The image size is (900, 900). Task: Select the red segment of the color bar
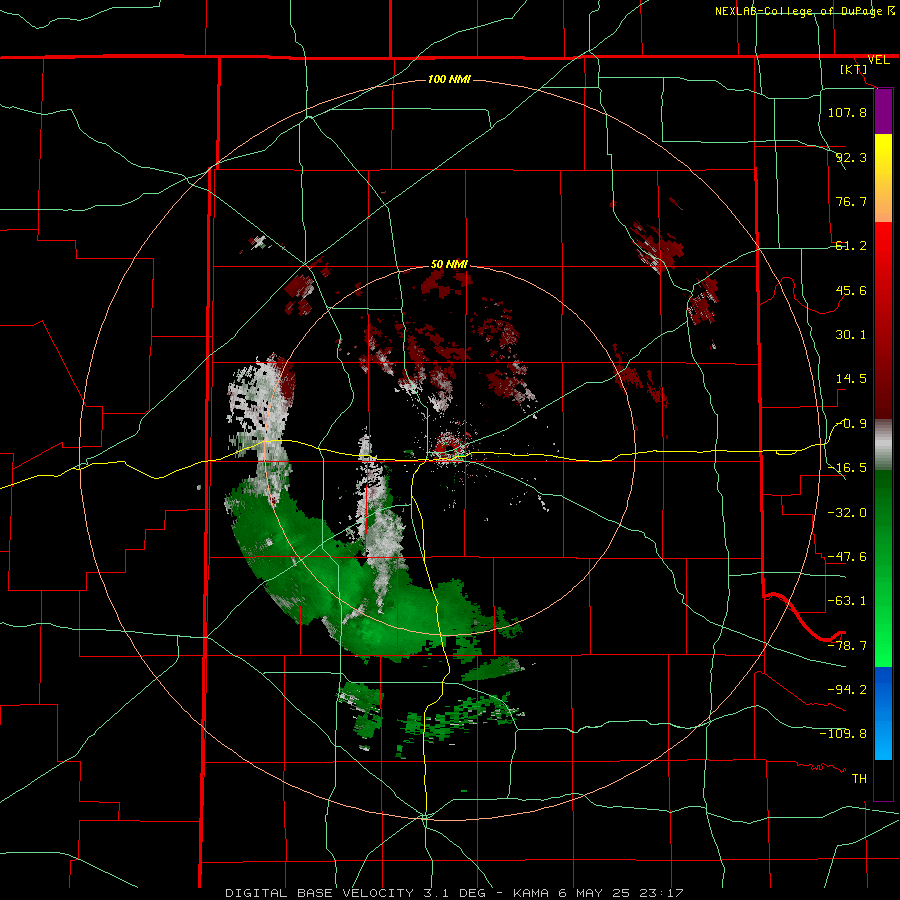click(883, 320)
